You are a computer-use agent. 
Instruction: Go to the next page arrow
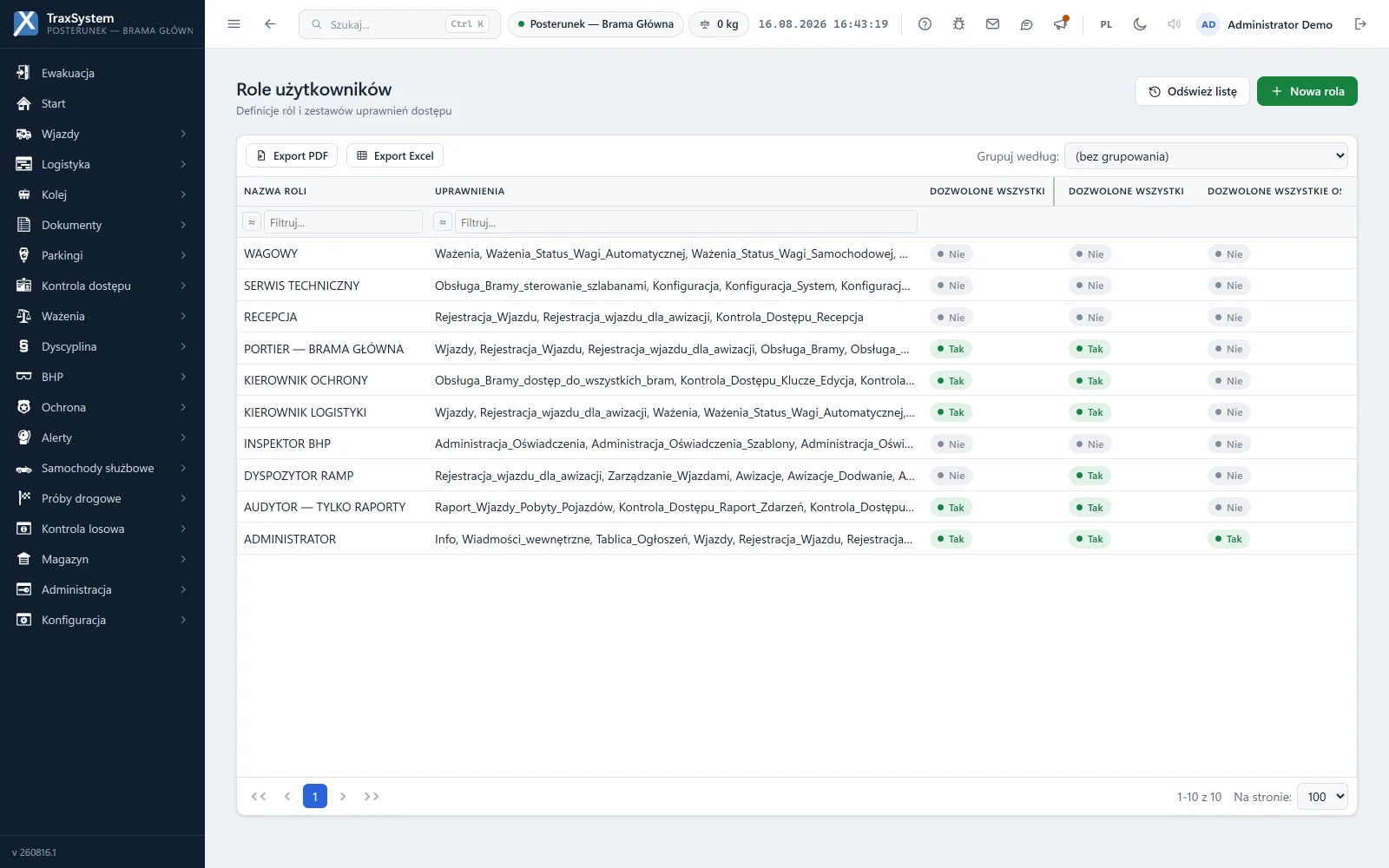coord(343,796)
